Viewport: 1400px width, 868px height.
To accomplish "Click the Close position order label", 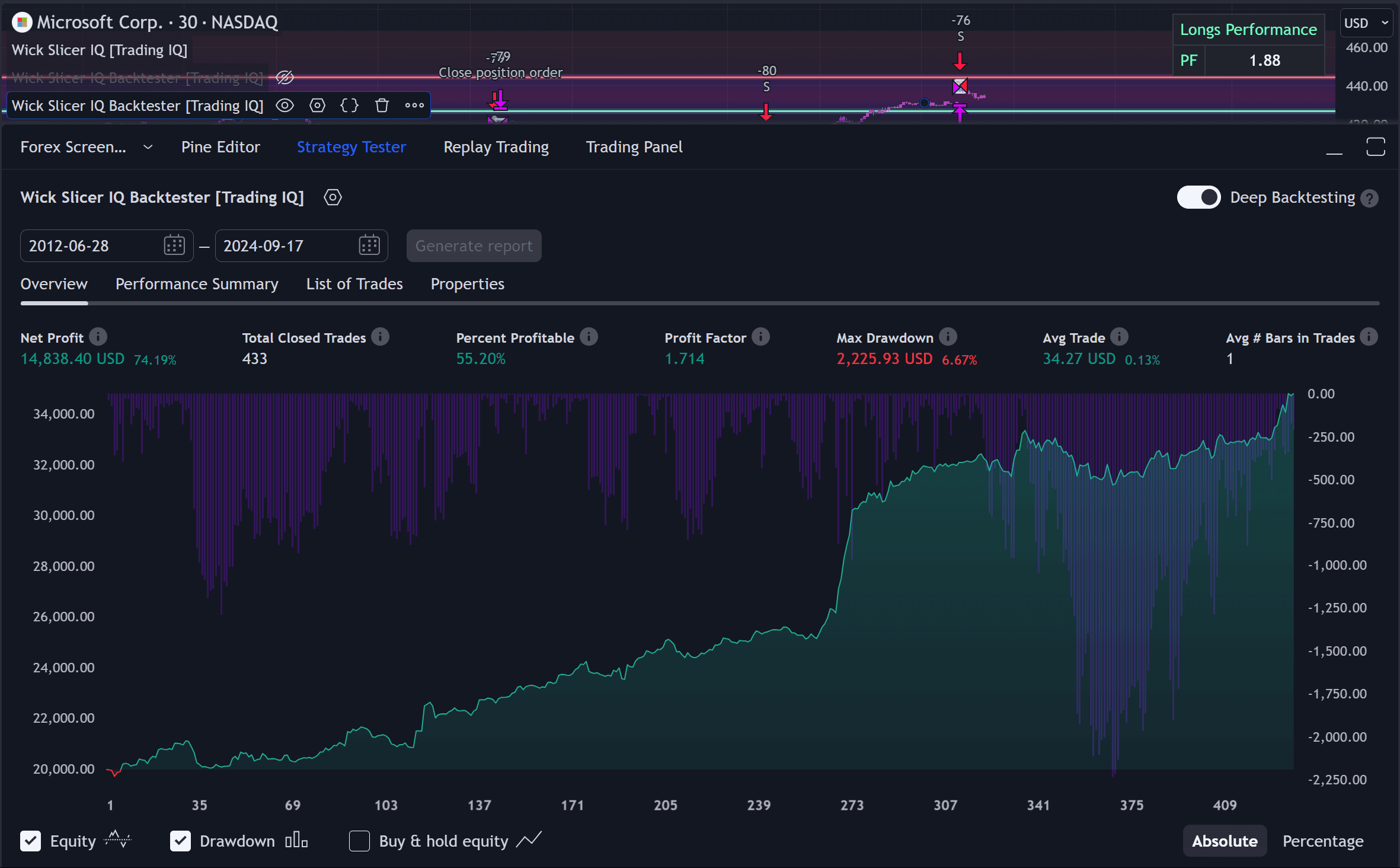I will [x=500, y=72].
